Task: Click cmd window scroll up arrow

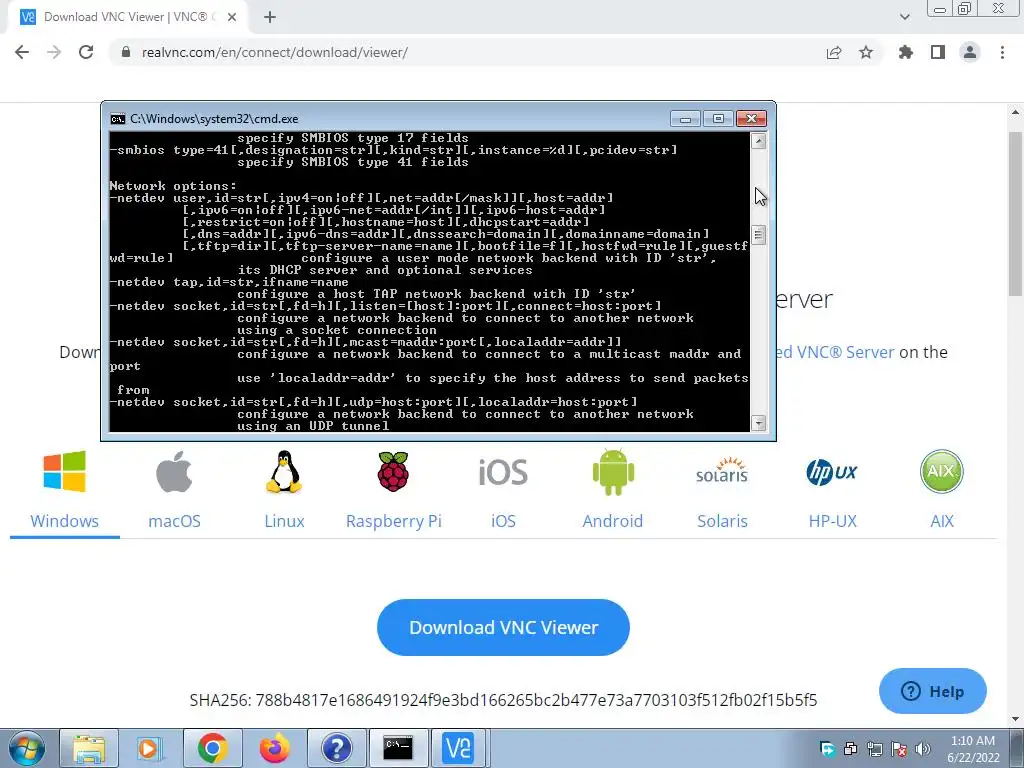Action: [x=758, y=141]
